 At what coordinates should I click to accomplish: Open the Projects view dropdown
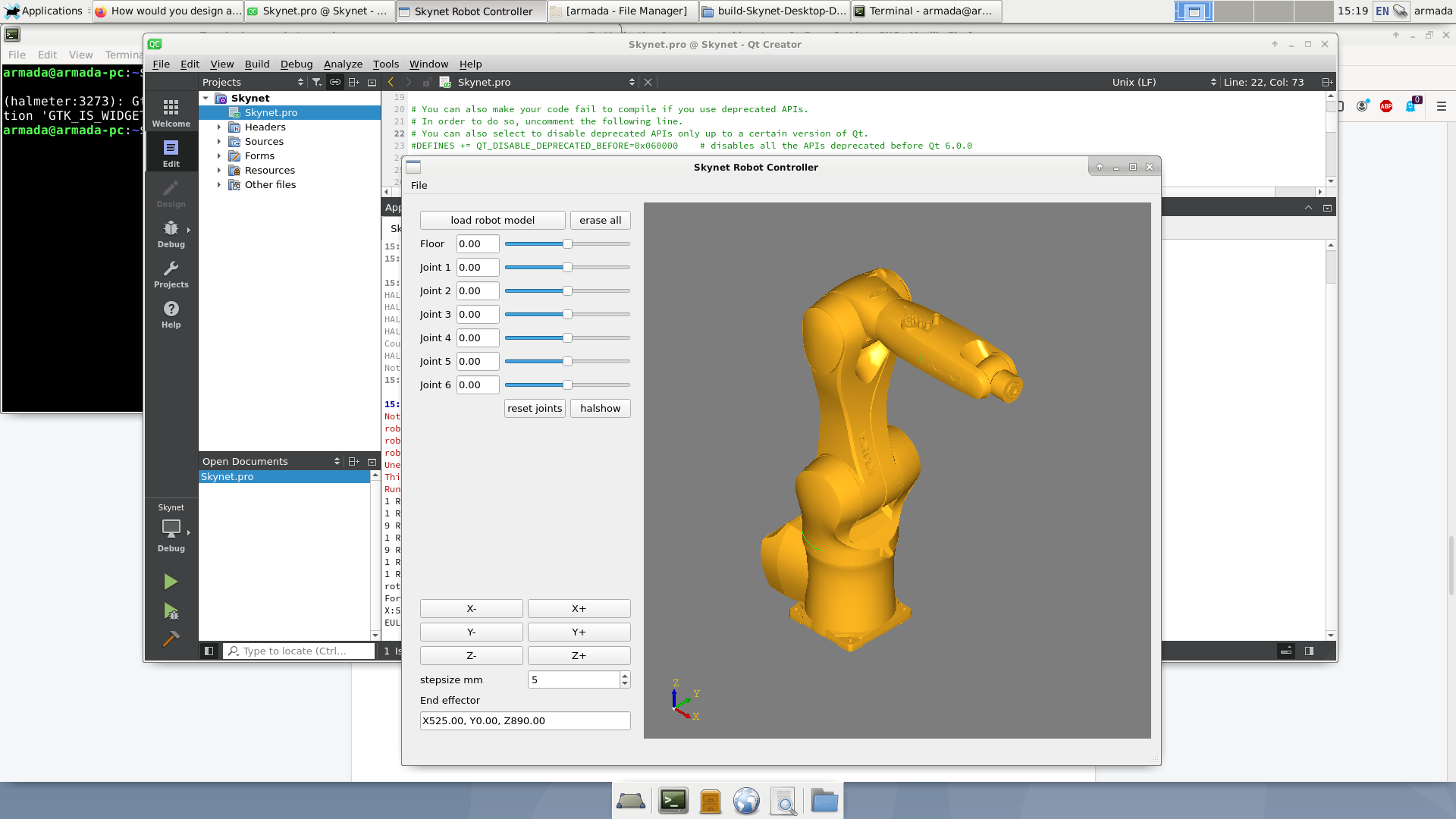[253, 82]
